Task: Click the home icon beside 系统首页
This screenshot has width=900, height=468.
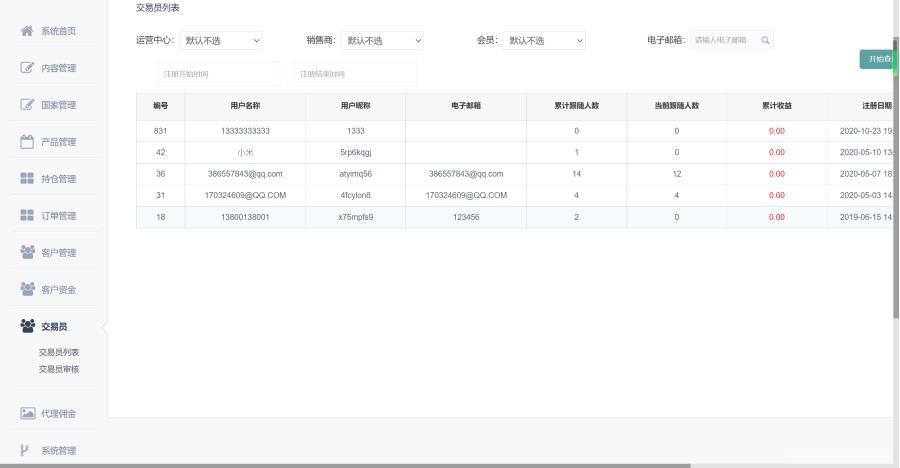Action: tap(27, 30)
